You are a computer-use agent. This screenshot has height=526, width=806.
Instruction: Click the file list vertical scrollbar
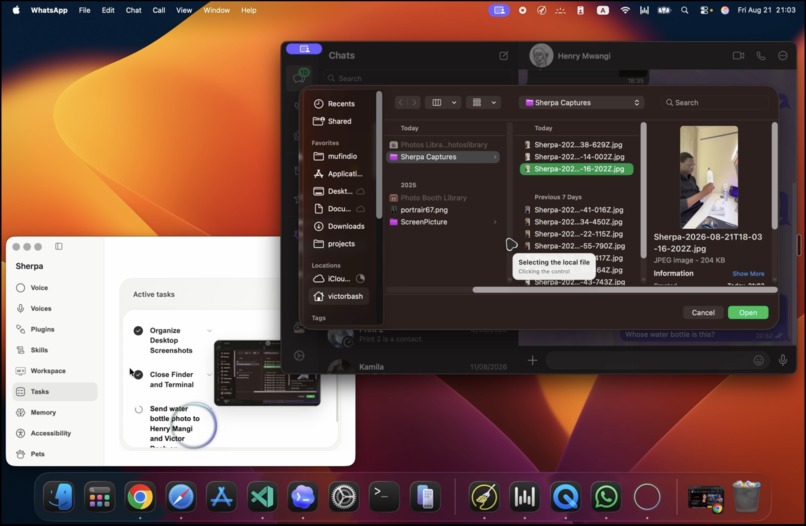tap(643, 190)
